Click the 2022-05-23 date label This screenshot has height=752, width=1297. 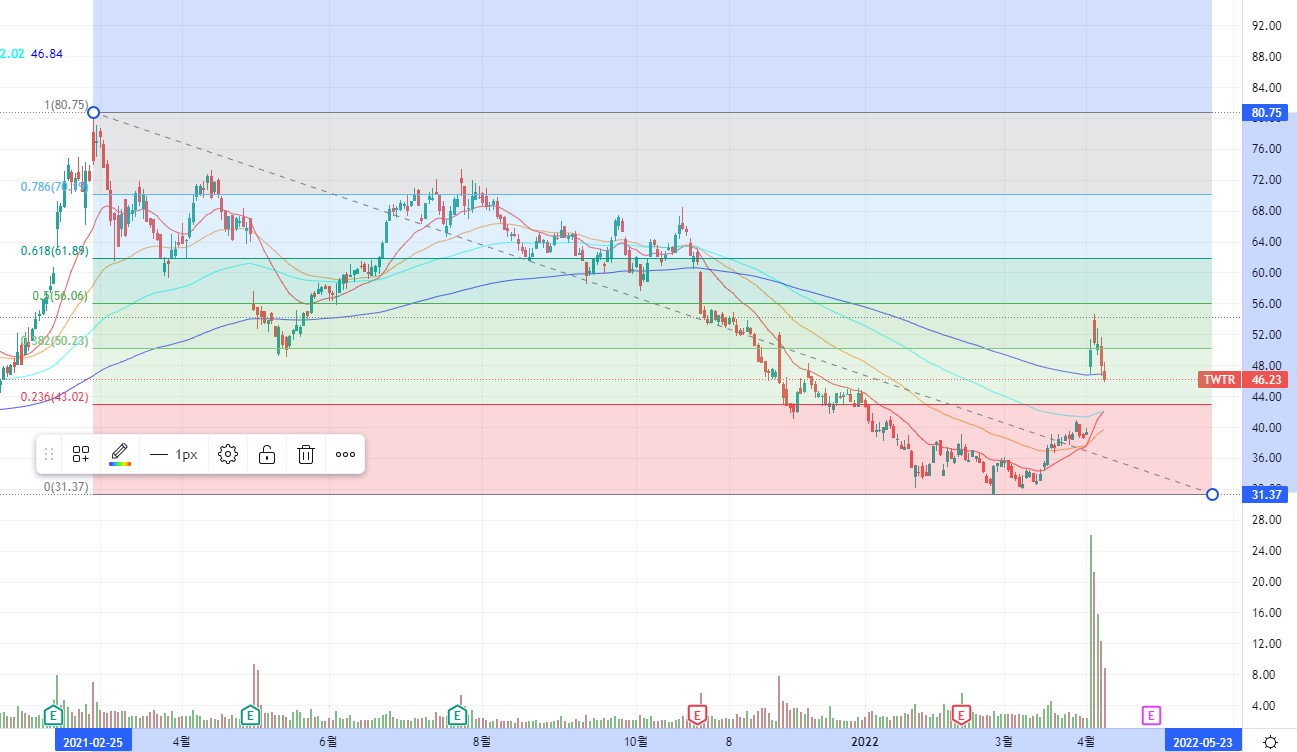click(x=1205, y=742)
